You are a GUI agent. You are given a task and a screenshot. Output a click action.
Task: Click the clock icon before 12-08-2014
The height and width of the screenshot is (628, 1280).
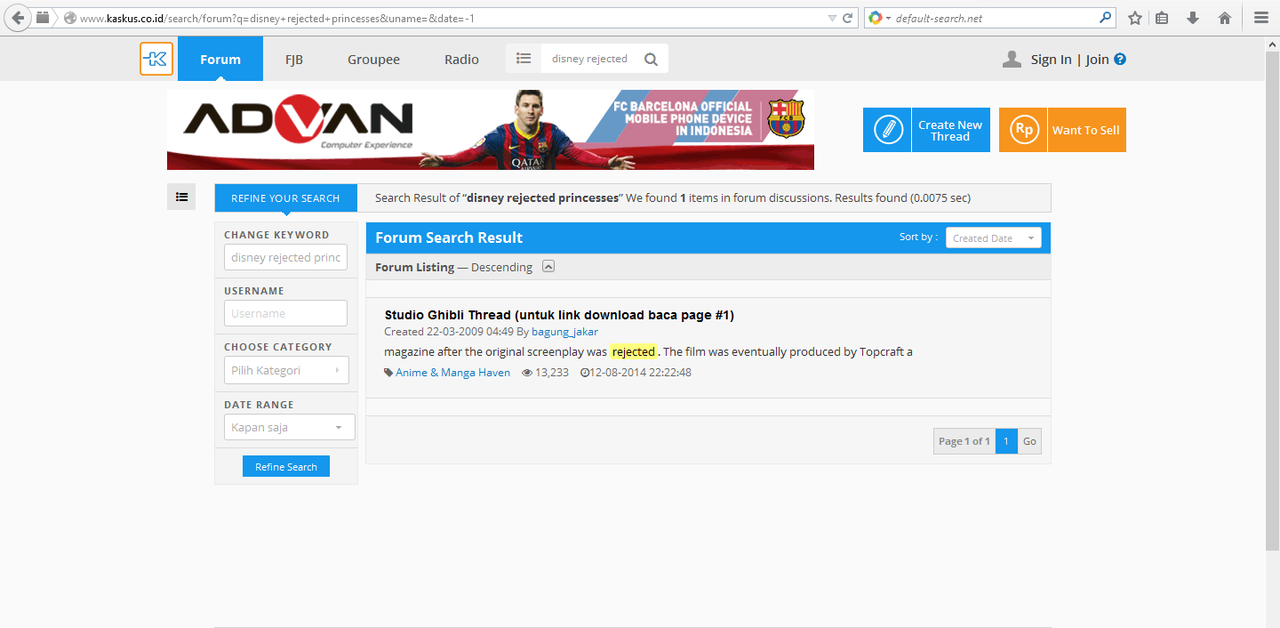[585, 372]
